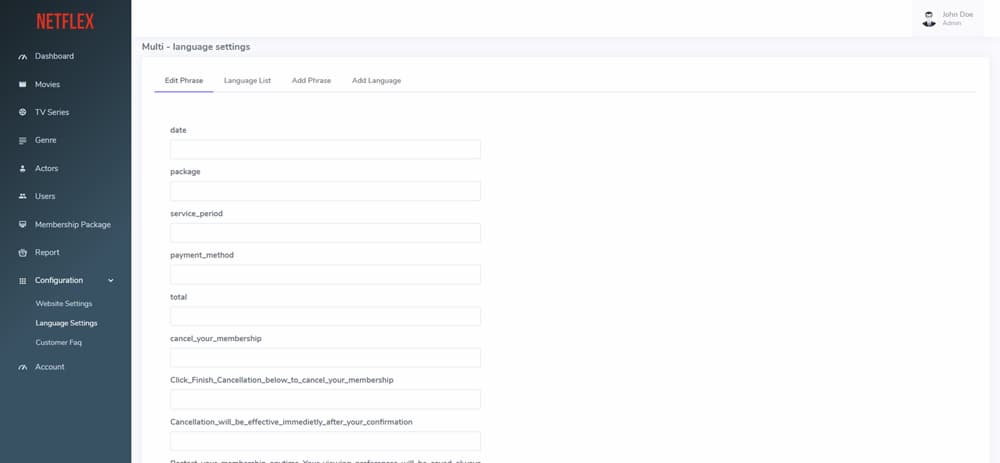This screenshot has height=463, width=1000.
Task: Click the Users group icon
Action: point(22,196)
